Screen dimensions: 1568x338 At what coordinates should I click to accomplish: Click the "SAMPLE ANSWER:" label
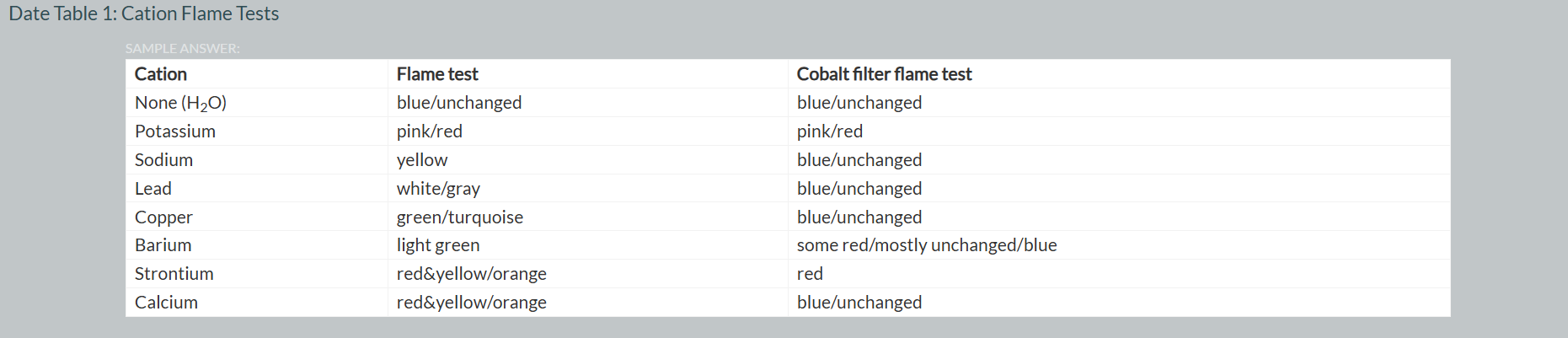(182, 49)
